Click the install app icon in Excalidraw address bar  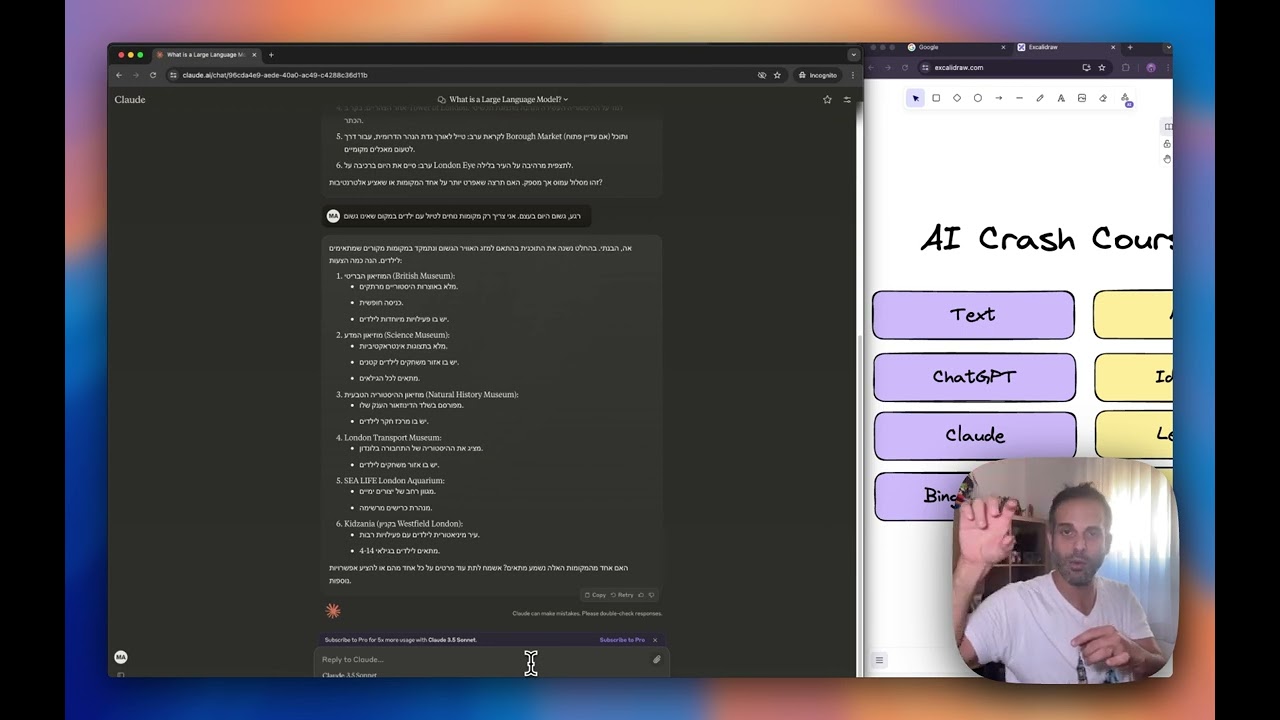[x=1086, y=68]
